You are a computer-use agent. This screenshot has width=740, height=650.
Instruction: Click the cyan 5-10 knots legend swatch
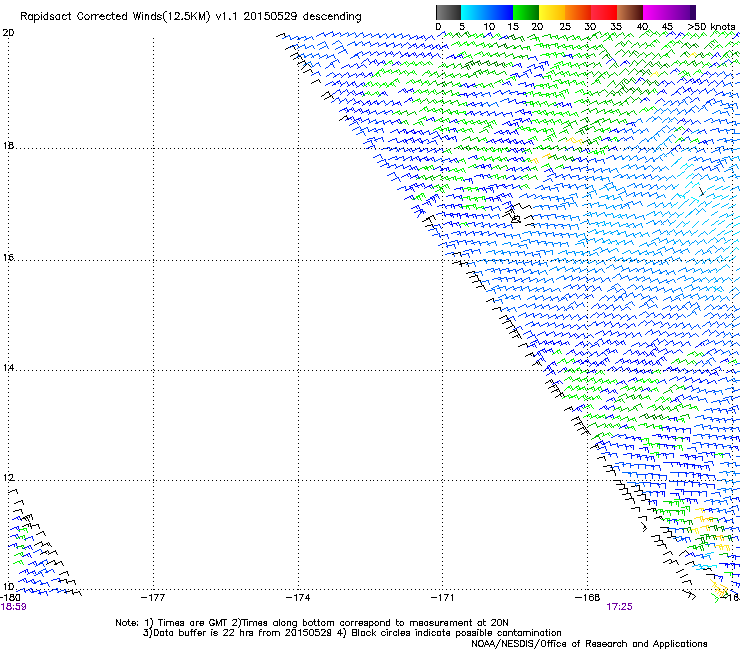(473, 12)
